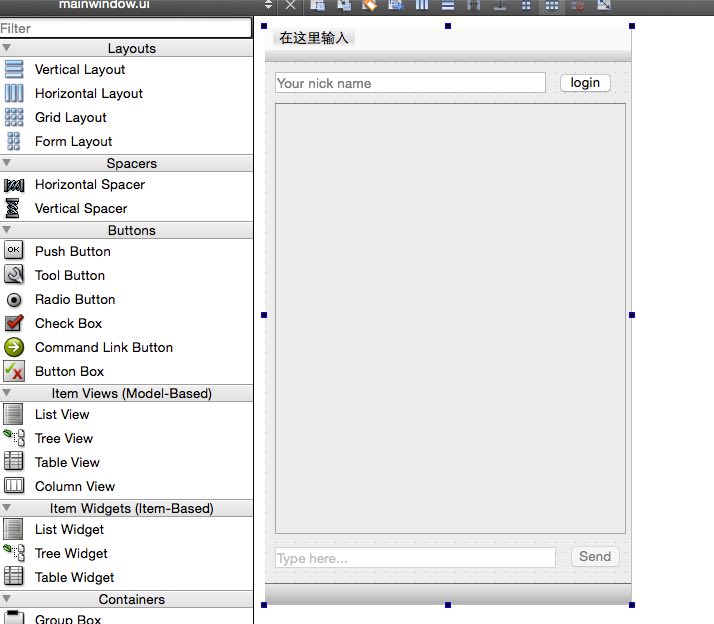This screenshot has width=714, height=624.
Task: Switch to Edit Signals/Slots mode icon
Action: pos(344,5)
